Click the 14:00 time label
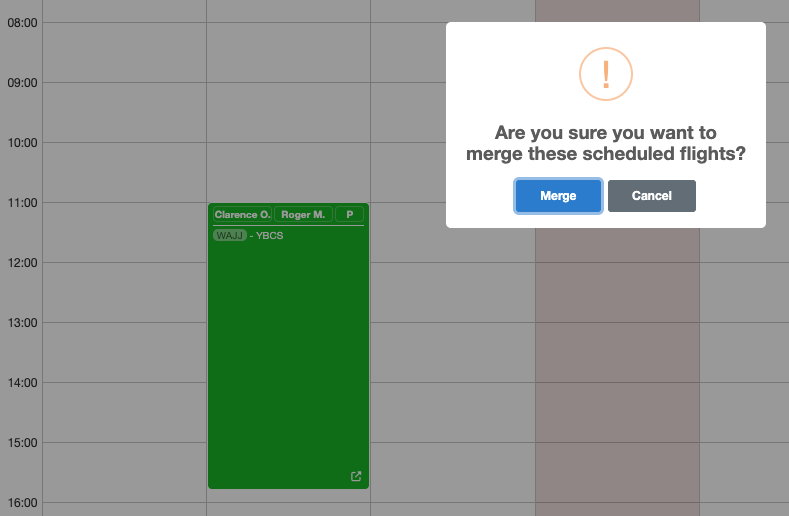 [21, 382]
